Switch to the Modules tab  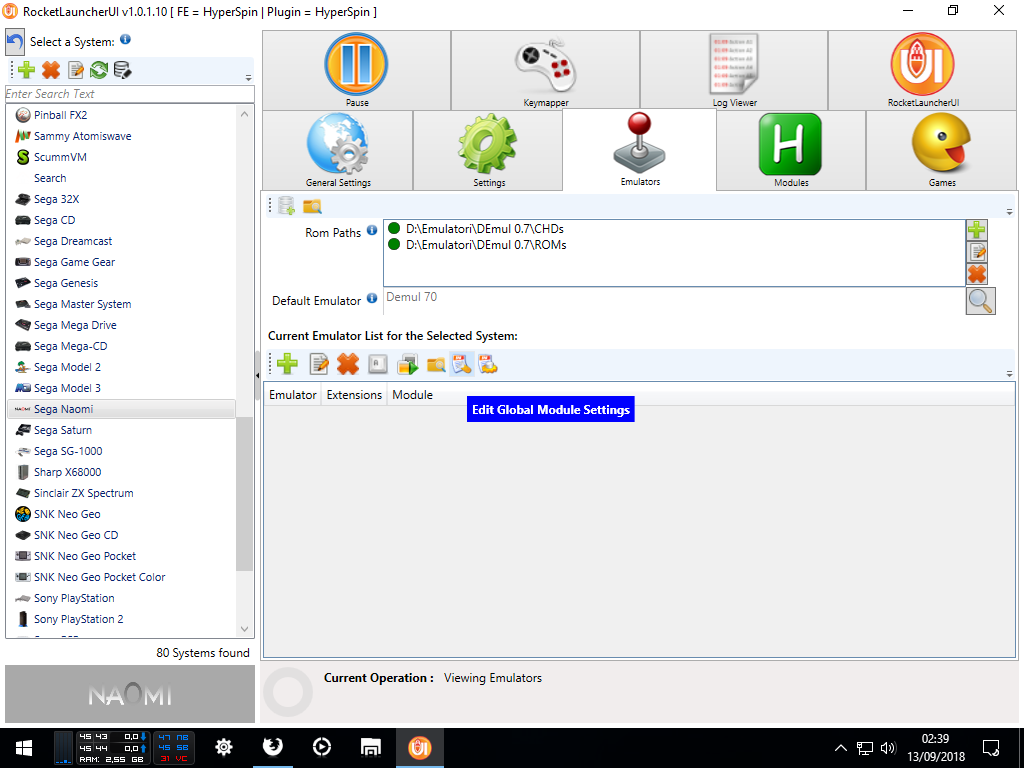790,151
